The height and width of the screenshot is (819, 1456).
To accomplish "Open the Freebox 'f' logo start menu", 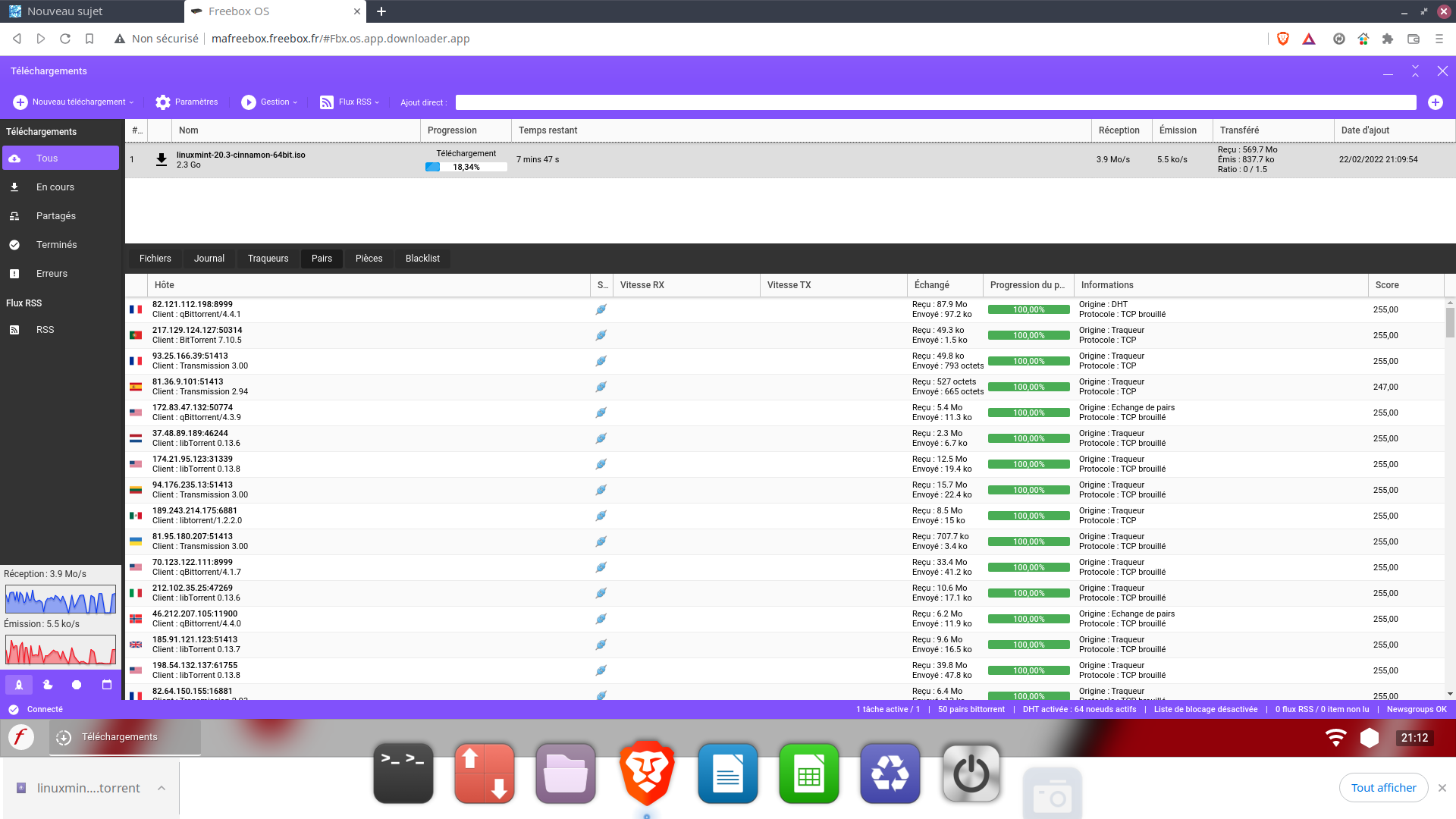I will [21, 737].
